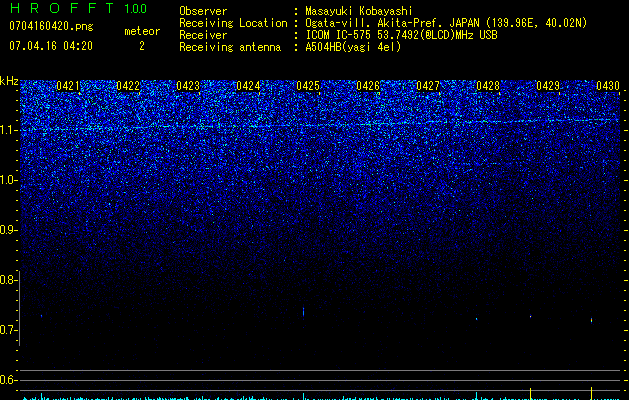The height and width of the screenshot is (400, 629).
Task: Click the 0429 time marker
Action: click(548, 86)
